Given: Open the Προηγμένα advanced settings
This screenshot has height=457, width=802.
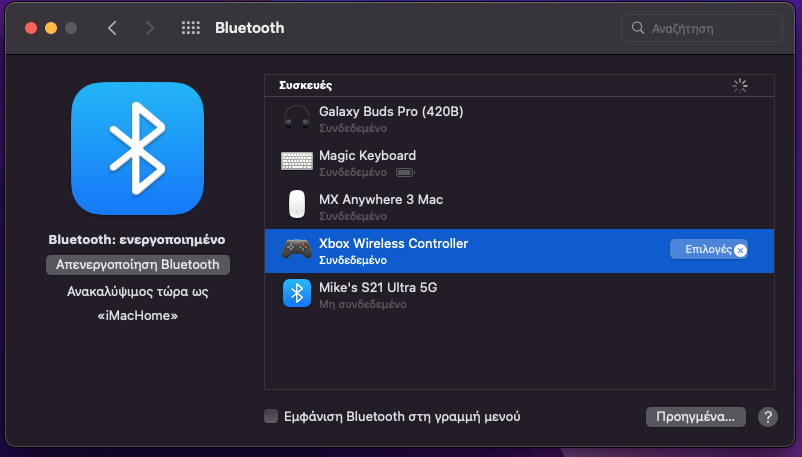Looking at the screenshot, I should 696,417.
